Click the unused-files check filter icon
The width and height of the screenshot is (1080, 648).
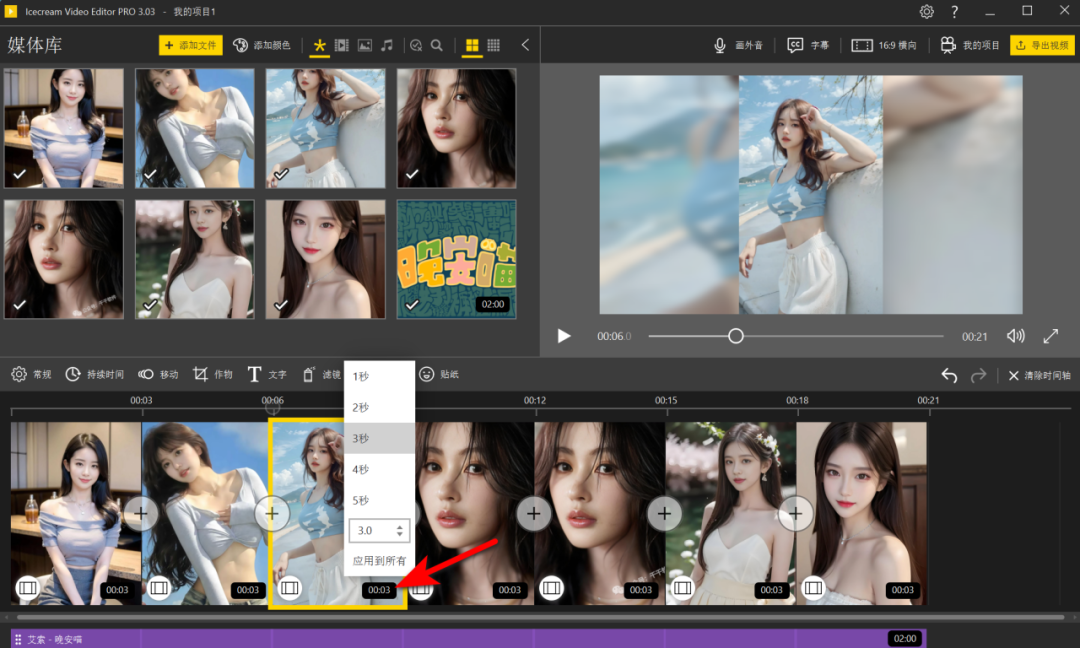(415, 45)
